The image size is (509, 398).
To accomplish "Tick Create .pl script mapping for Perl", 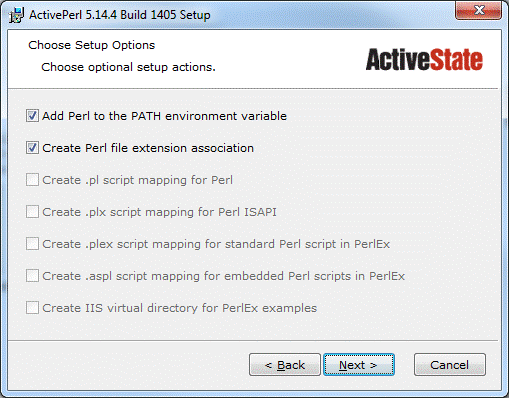I will click(32, 180).
